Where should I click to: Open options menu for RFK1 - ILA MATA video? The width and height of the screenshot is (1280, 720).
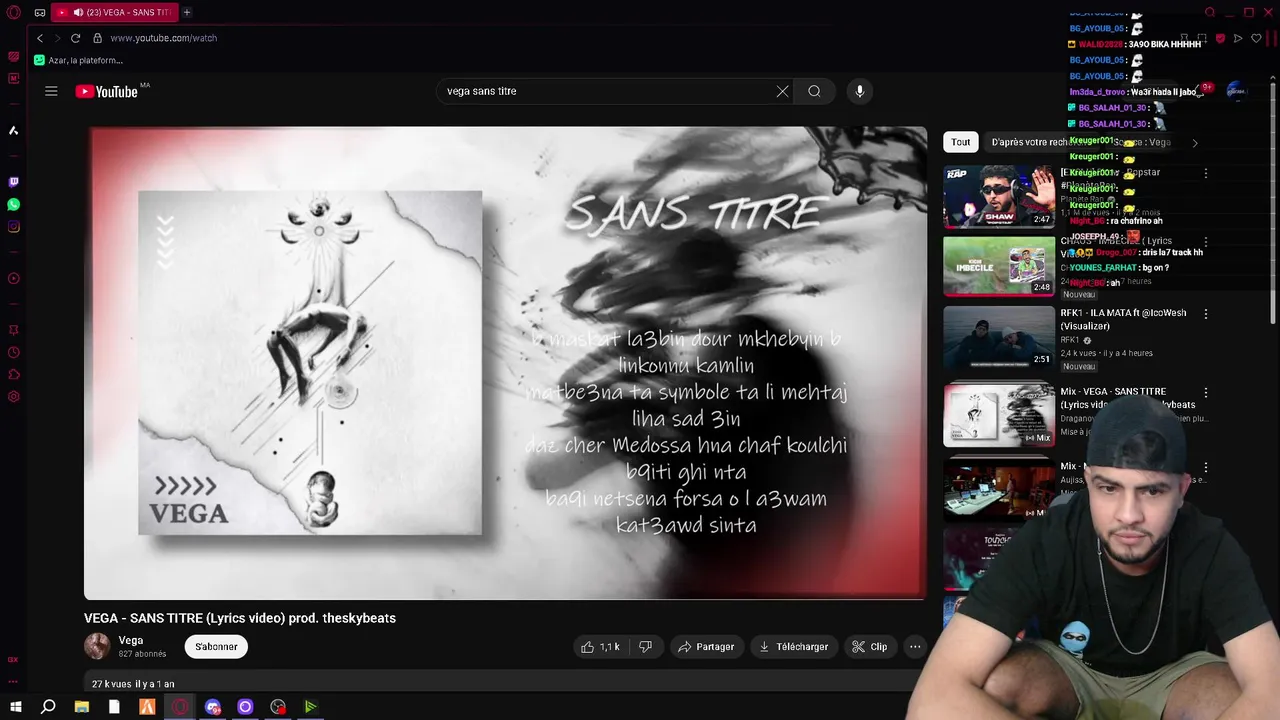tap(1206, 314)
